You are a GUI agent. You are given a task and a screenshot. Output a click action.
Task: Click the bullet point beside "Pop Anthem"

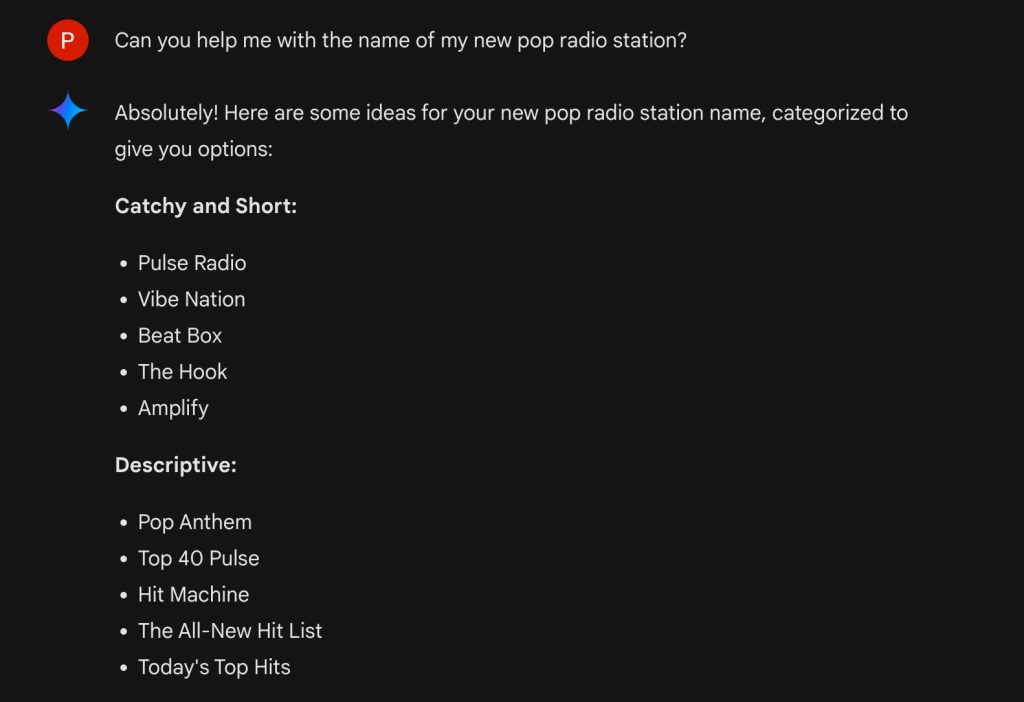point(124,523)
